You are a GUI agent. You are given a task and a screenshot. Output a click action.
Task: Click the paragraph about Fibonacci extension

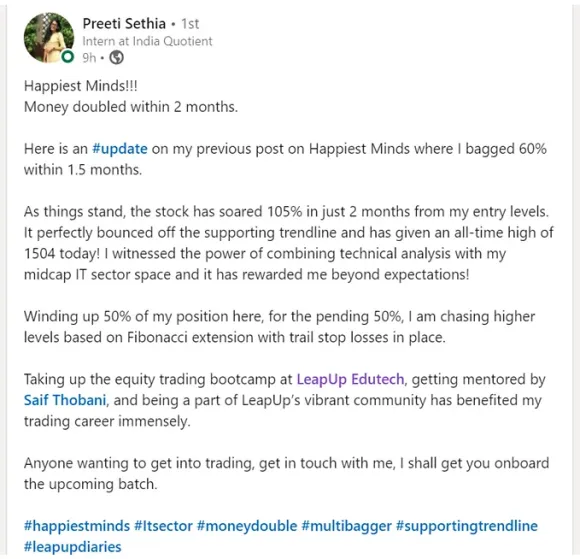pos(280,327)
